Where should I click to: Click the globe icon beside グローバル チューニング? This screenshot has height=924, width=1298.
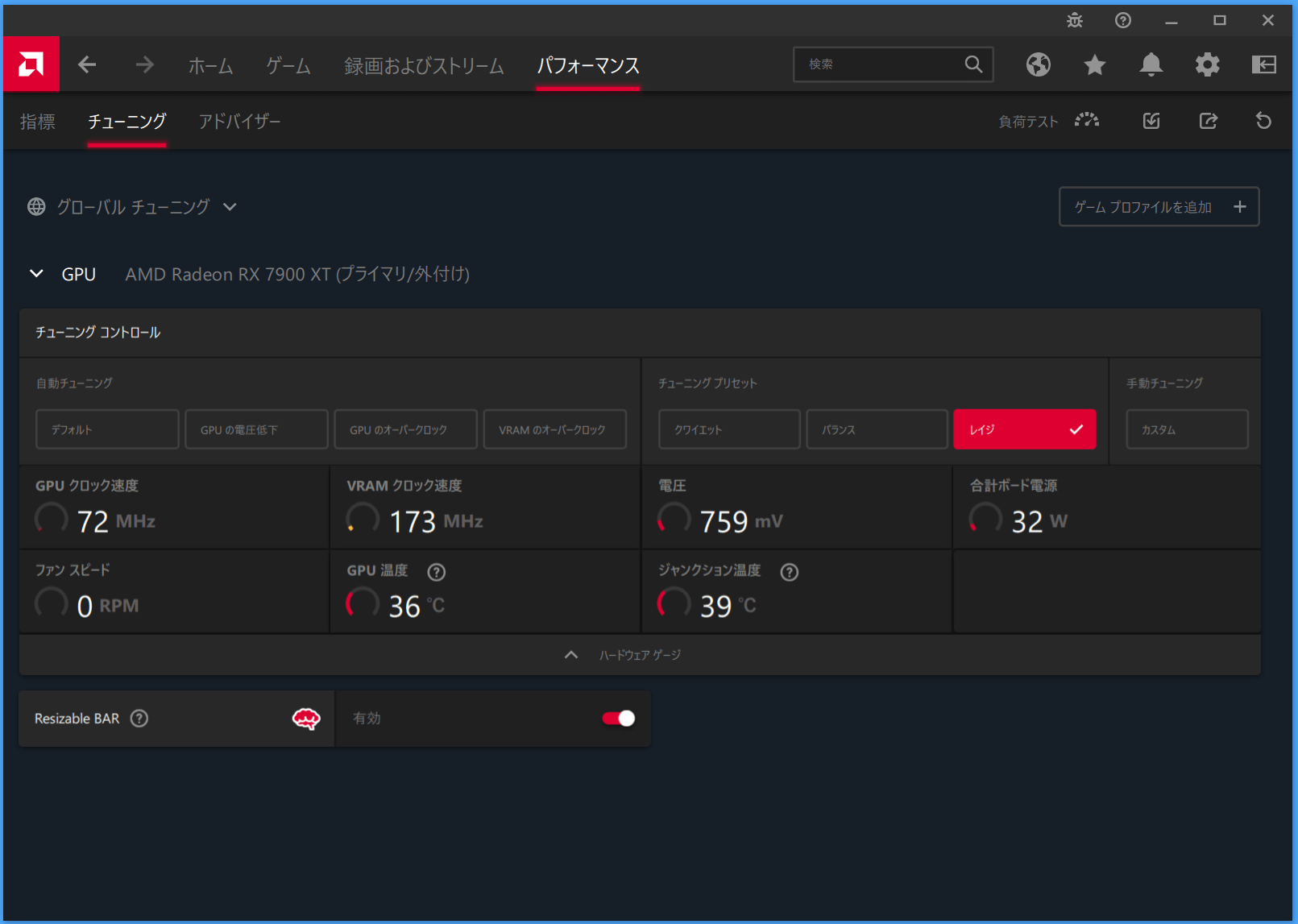pos(36,207)
